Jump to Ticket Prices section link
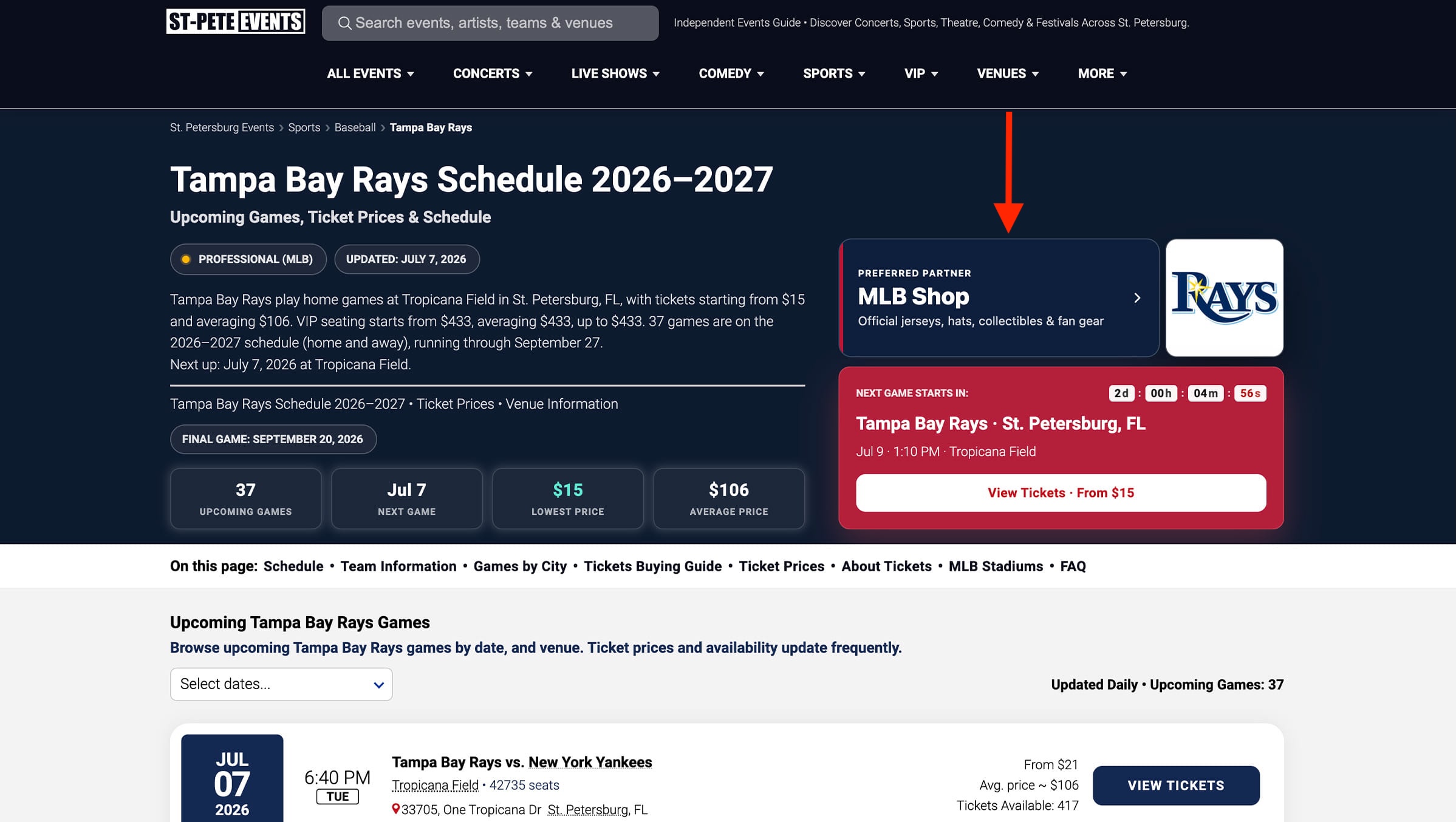1456x822 pixels. coord(781,566)
